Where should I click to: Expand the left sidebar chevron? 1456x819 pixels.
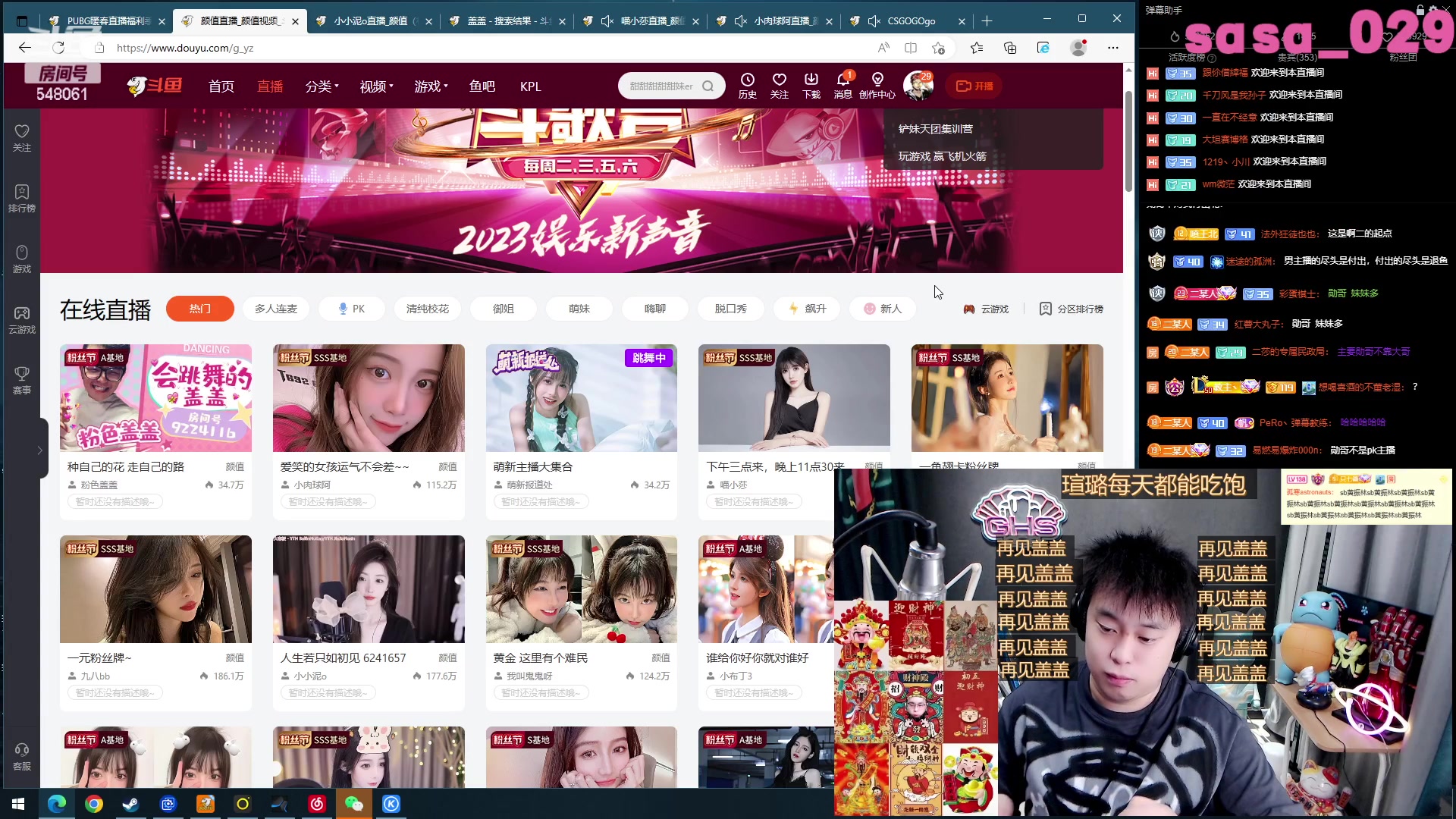(39, 450)
